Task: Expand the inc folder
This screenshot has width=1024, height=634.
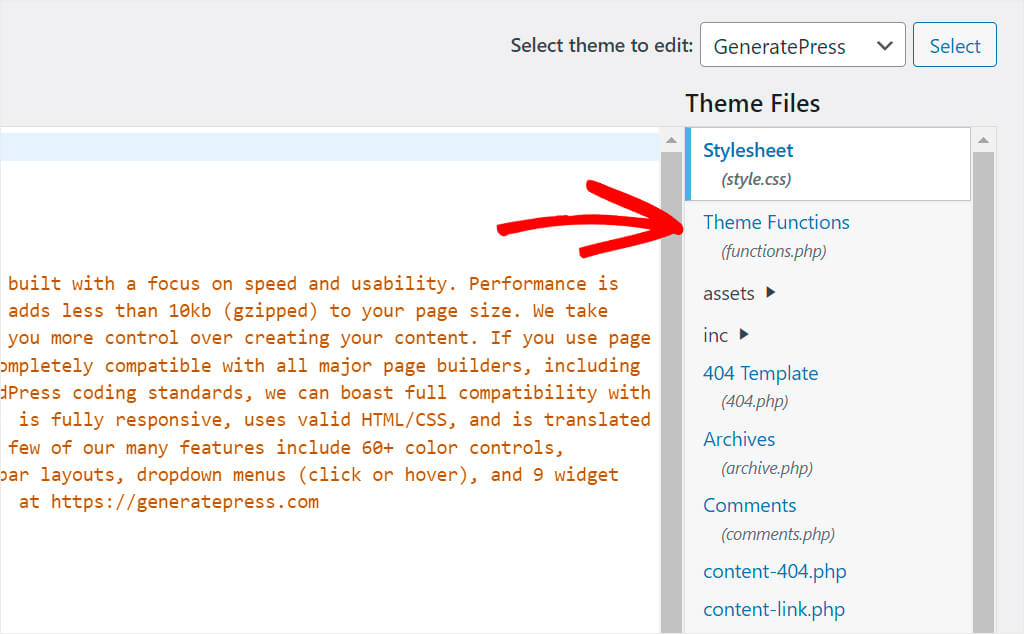Action: (725, 335)
